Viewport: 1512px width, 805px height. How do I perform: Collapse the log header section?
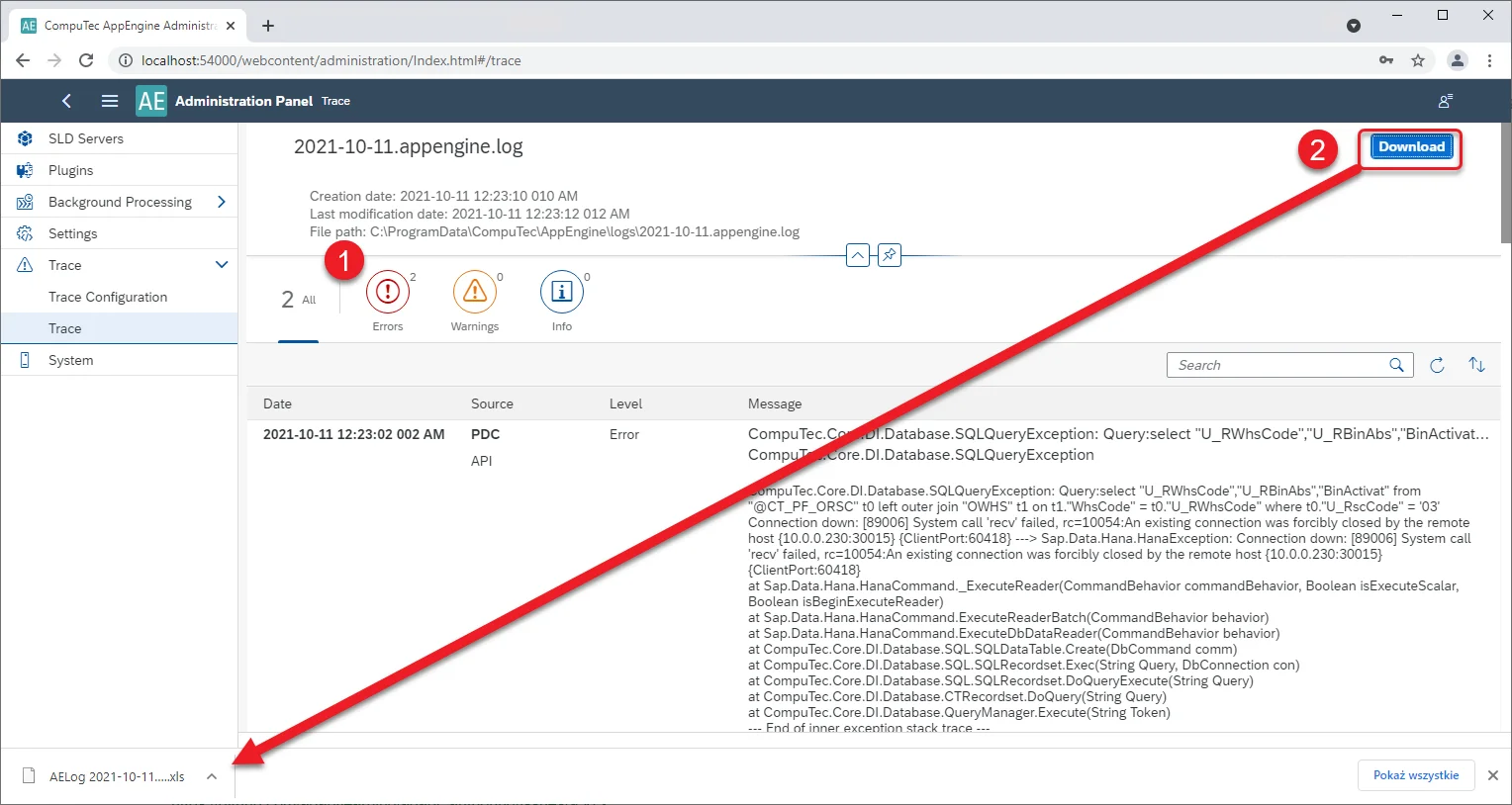pyautogui.click(x=857, y=255)
